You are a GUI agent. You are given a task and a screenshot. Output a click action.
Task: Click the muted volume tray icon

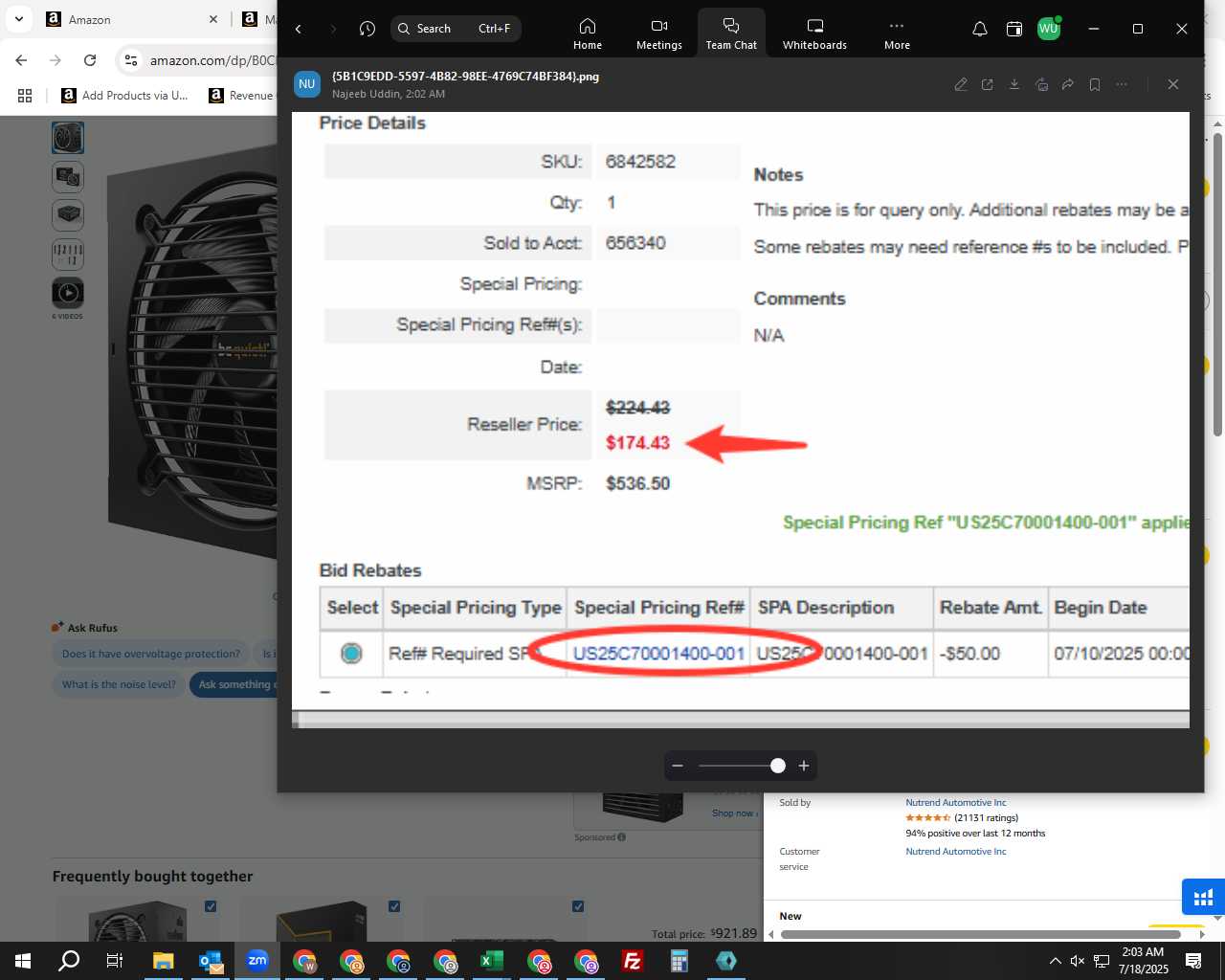pyautogui.click(x=1078, y=961)
